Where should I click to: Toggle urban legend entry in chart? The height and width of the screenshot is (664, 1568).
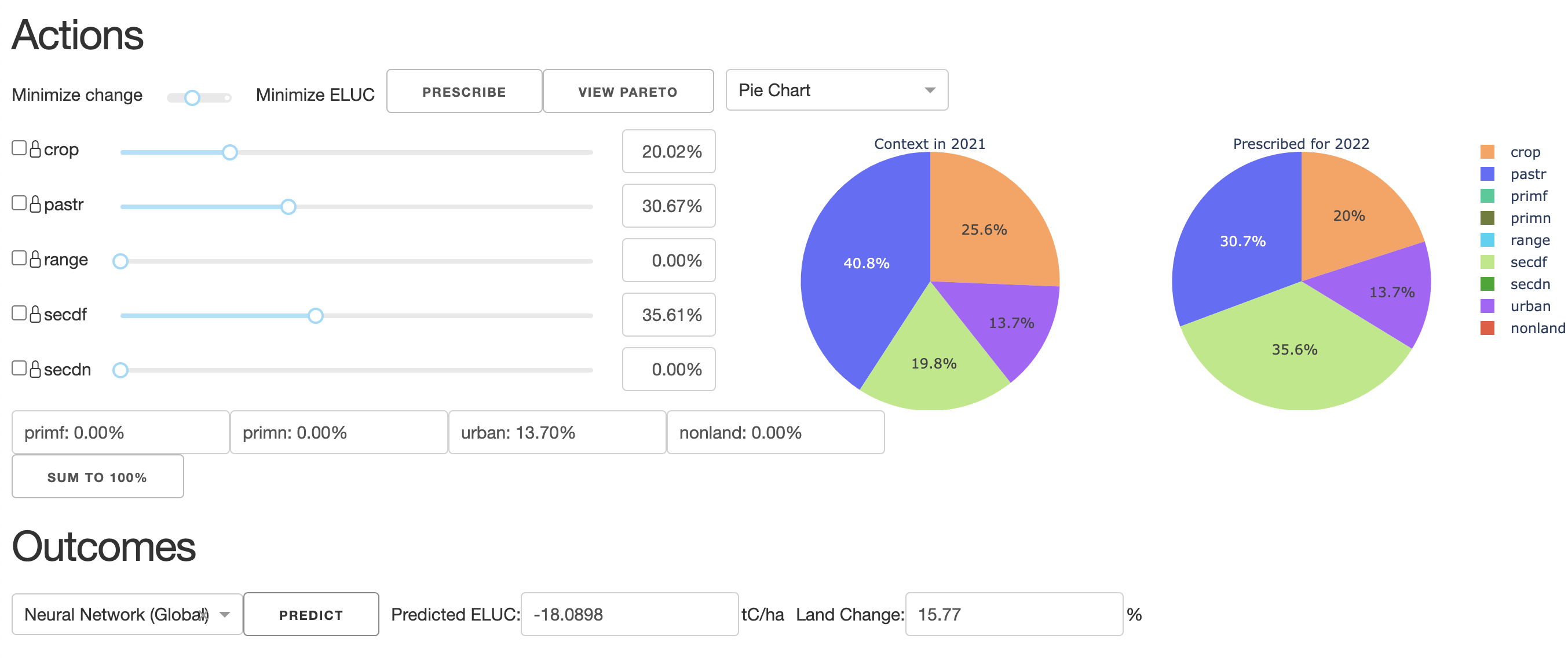(x=1530, y=306)
